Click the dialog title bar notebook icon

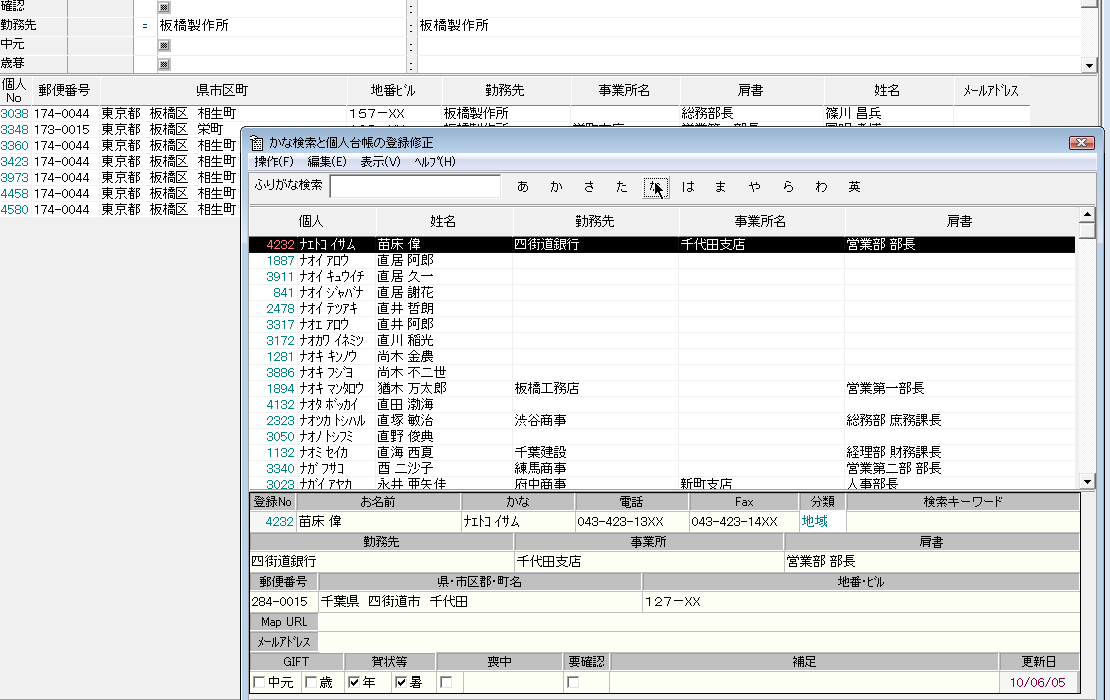tap(257, 143)
